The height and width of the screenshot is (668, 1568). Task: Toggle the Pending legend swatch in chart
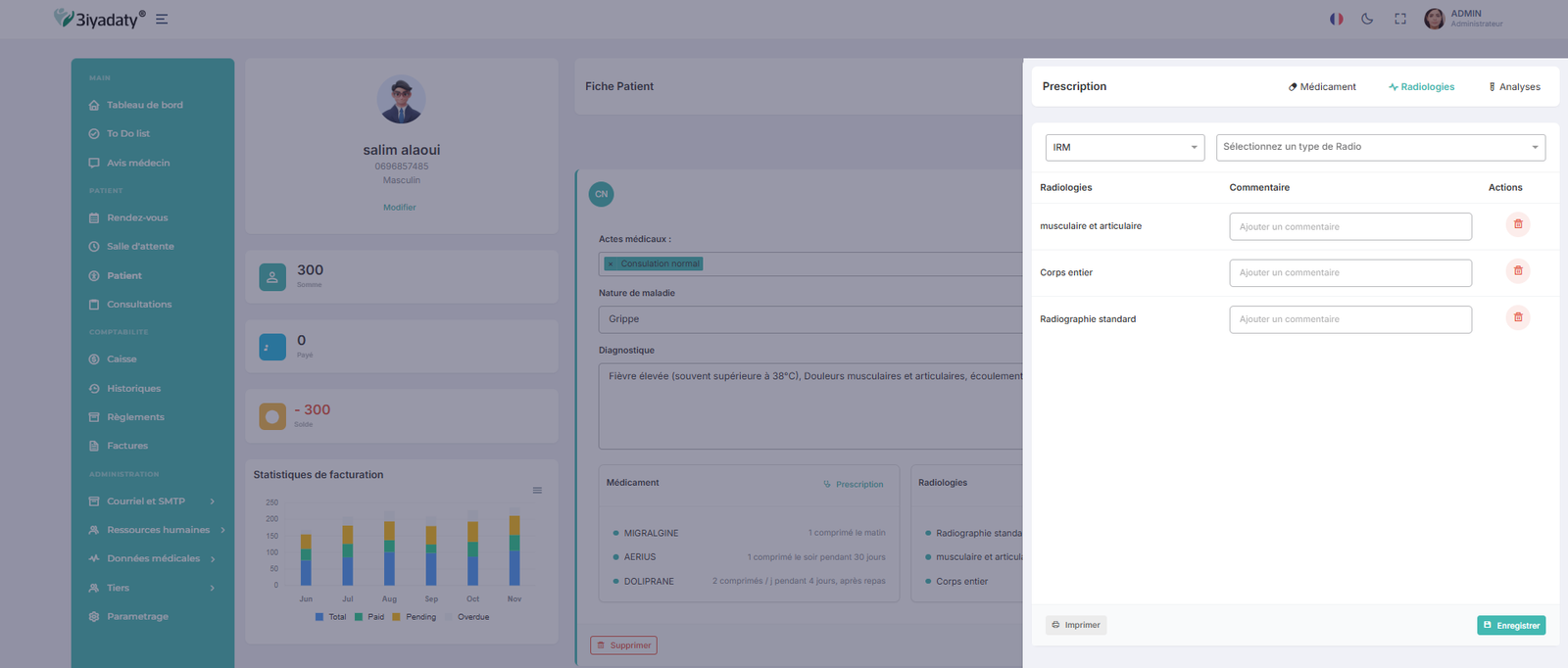(396, 617)
